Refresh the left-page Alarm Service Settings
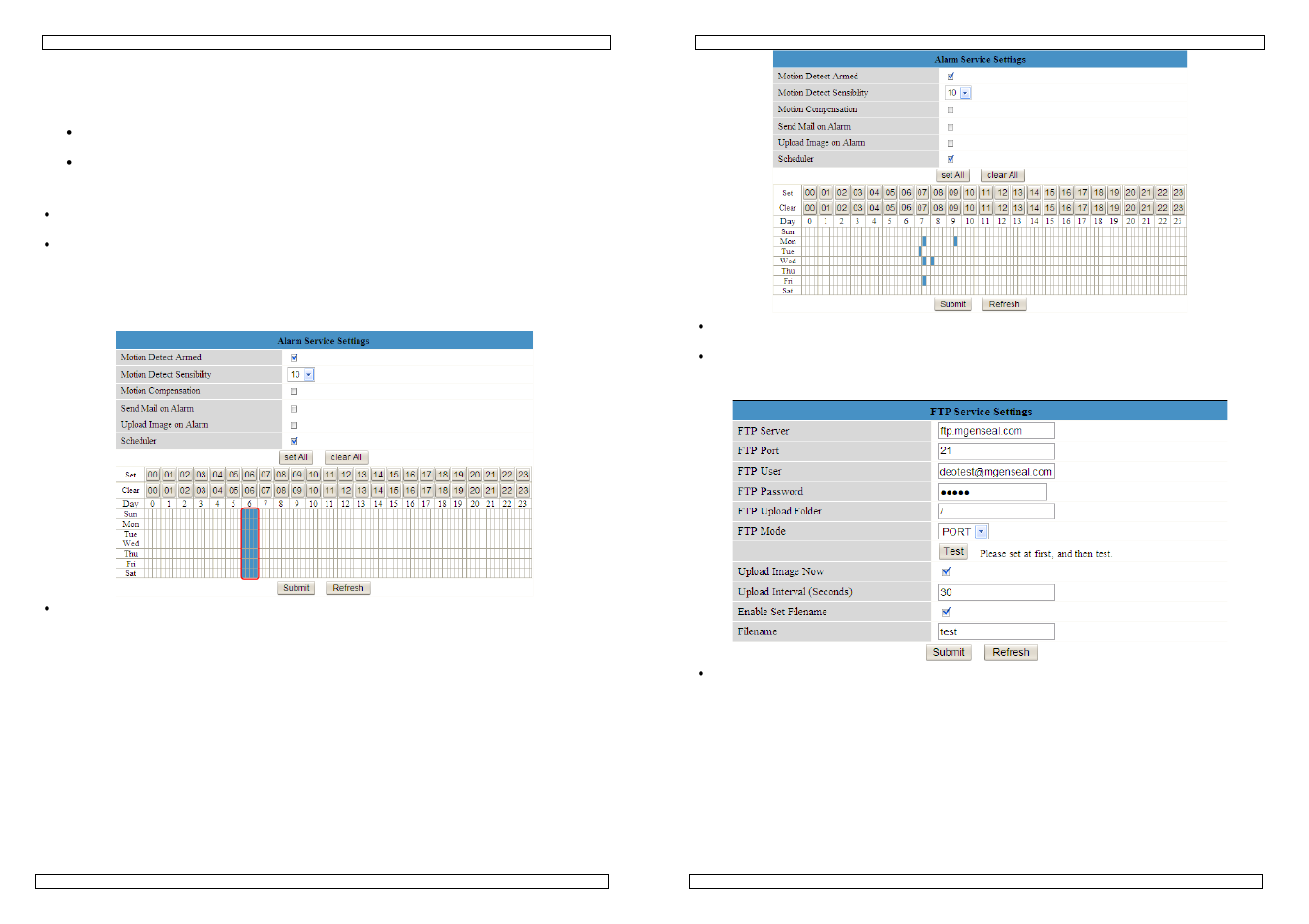The width and height of the screenshot is (1309, 924). (348, 588)
